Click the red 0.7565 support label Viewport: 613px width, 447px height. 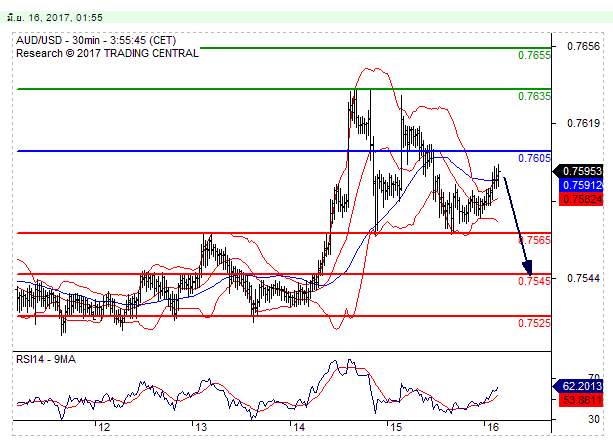[534, 240]
